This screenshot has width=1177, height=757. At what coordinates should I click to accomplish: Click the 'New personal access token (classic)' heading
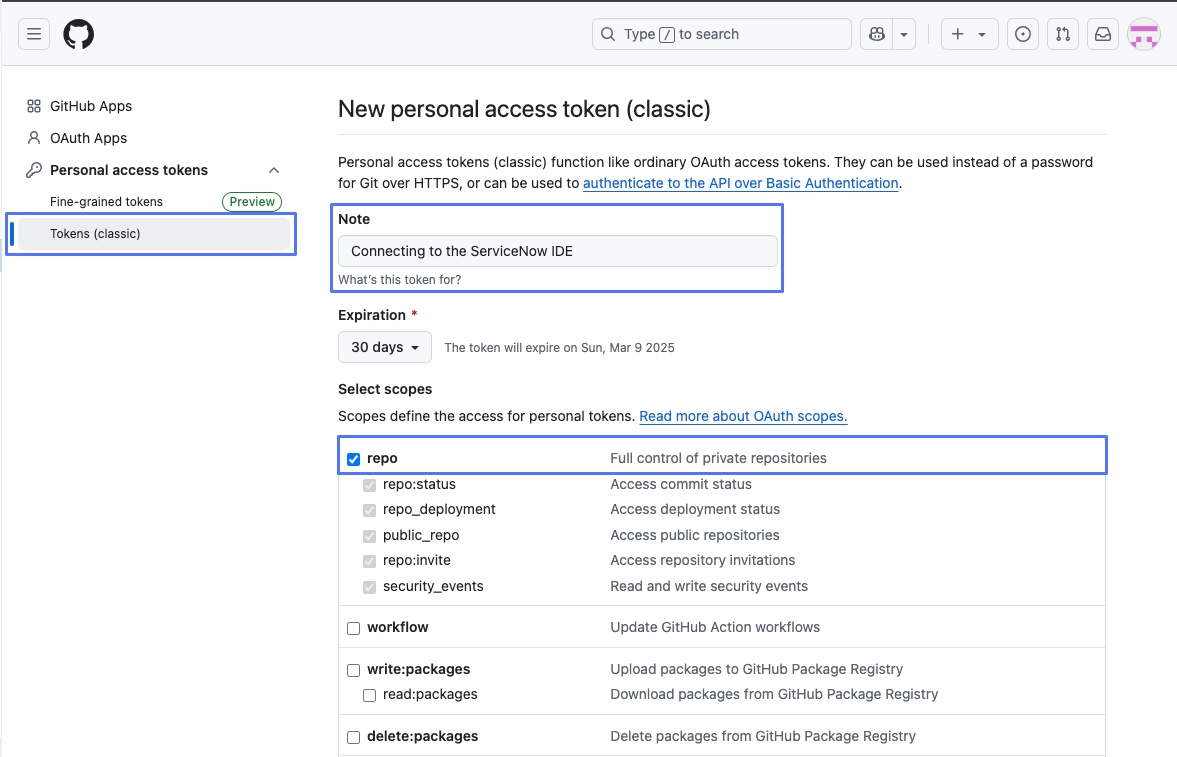(524, 109)
